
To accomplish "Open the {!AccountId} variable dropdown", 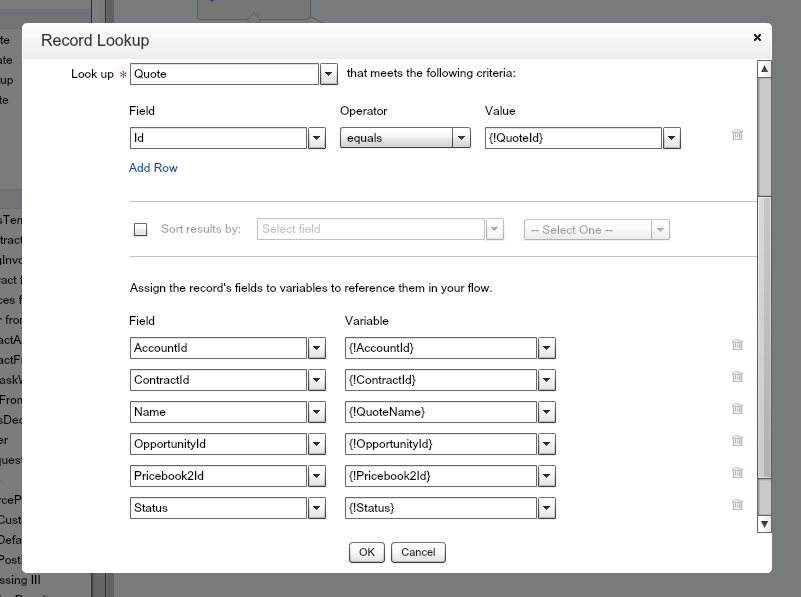I will (547, 348).
